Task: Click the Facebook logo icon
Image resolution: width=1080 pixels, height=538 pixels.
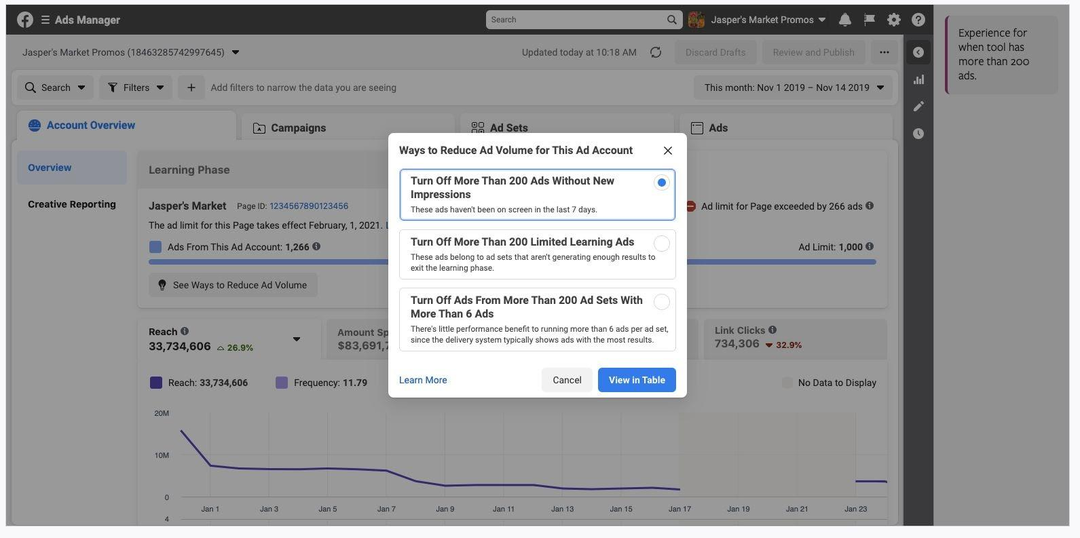Action: coord(25,20)
